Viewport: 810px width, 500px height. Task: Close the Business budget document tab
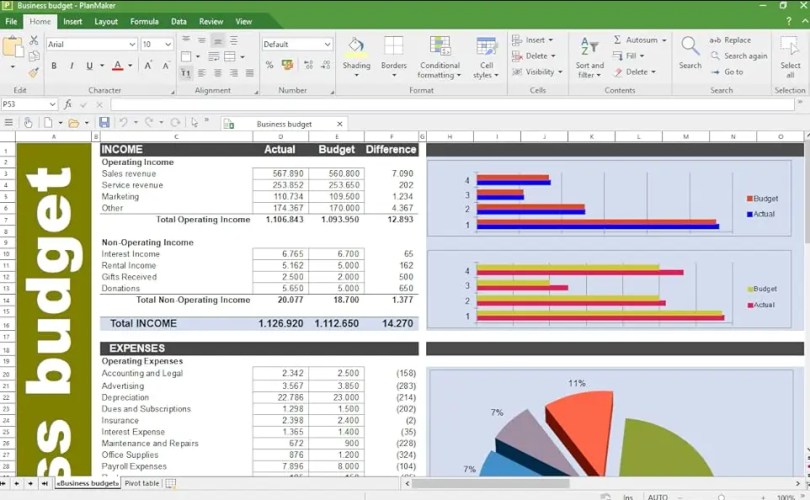(x=339, y=124)
